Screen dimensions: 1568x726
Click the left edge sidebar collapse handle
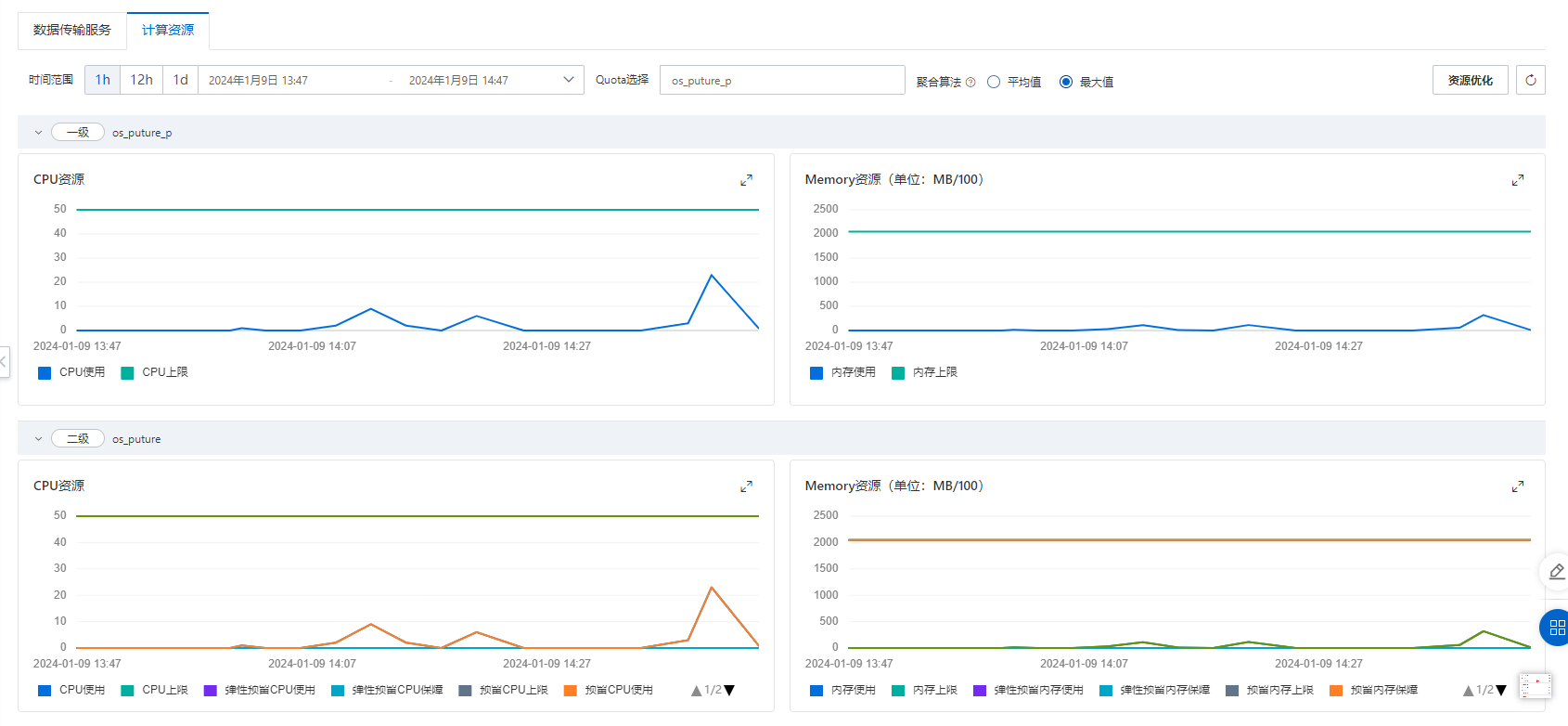tap(4, 361)
